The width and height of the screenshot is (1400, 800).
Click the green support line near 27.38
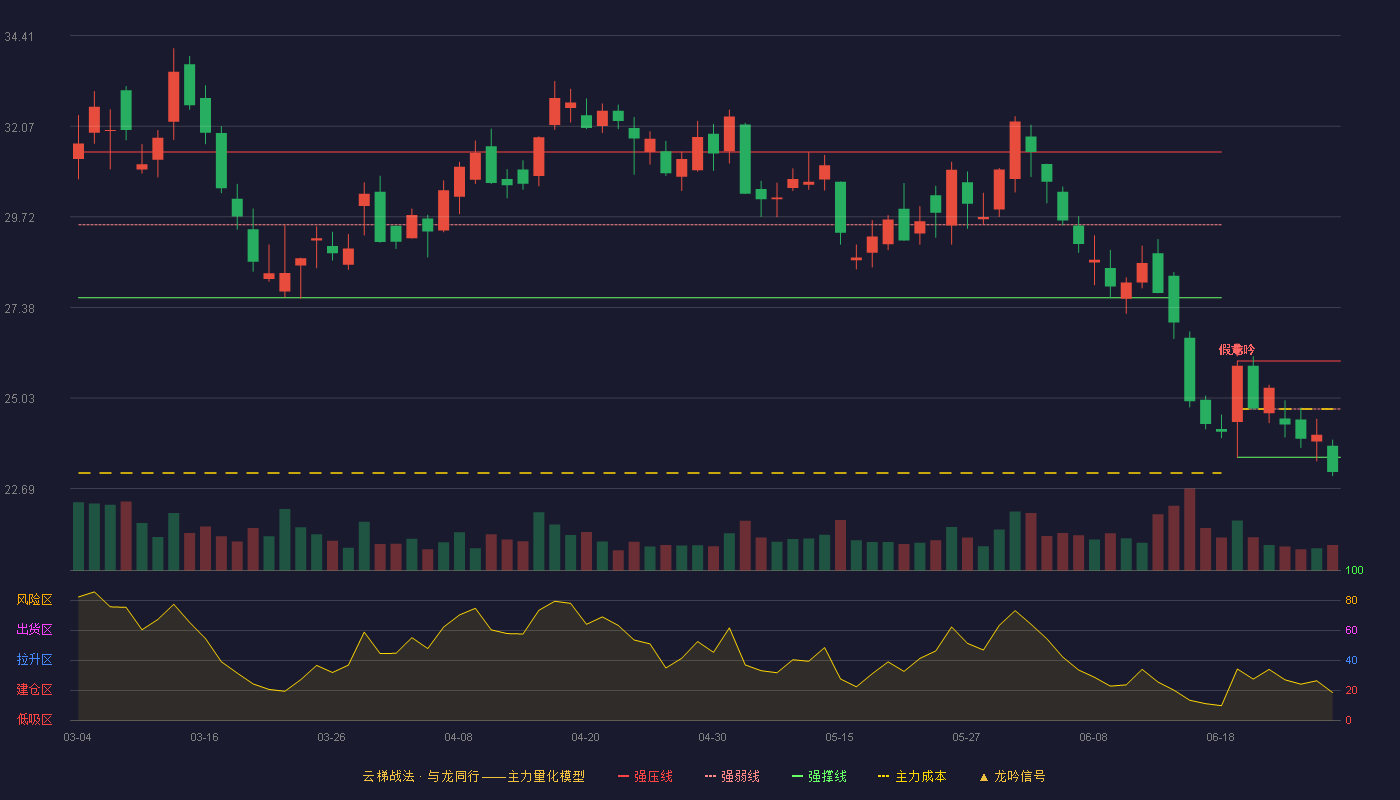[650, 298]
